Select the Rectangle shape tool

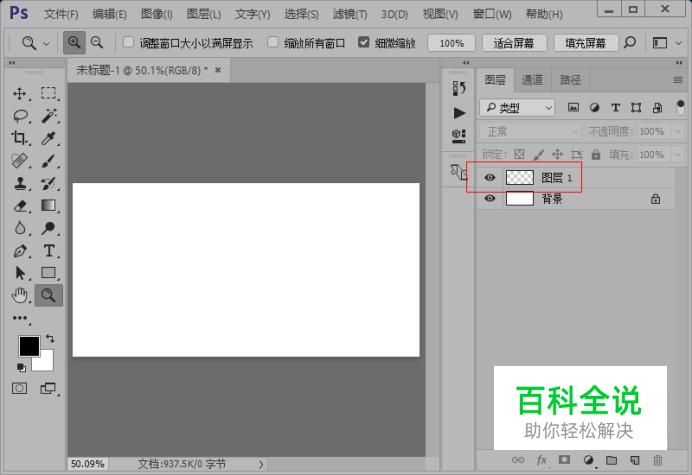click(x=49, y=273)
